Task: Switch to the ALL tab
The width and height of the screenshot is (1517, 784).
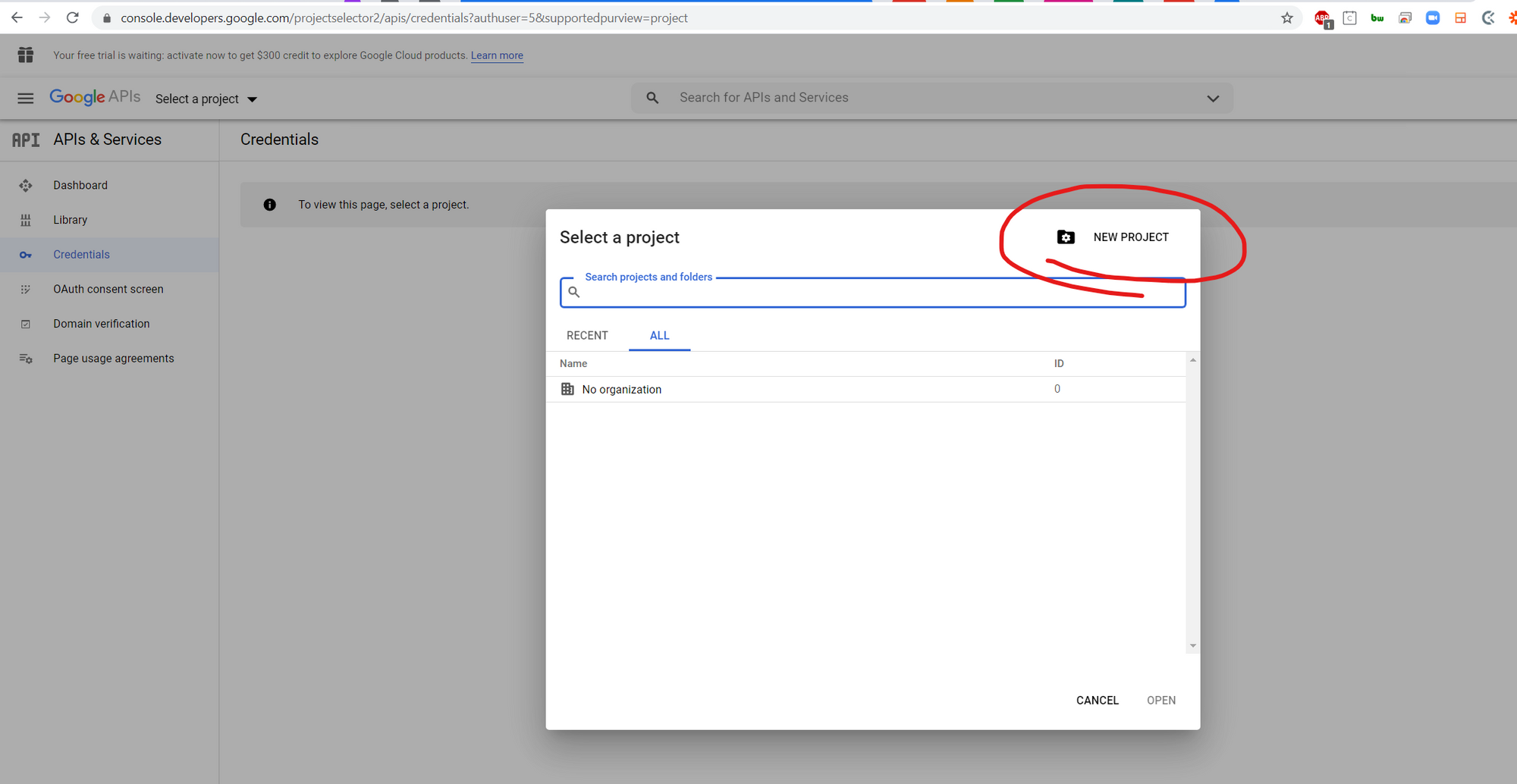Action: pos(659,336)
